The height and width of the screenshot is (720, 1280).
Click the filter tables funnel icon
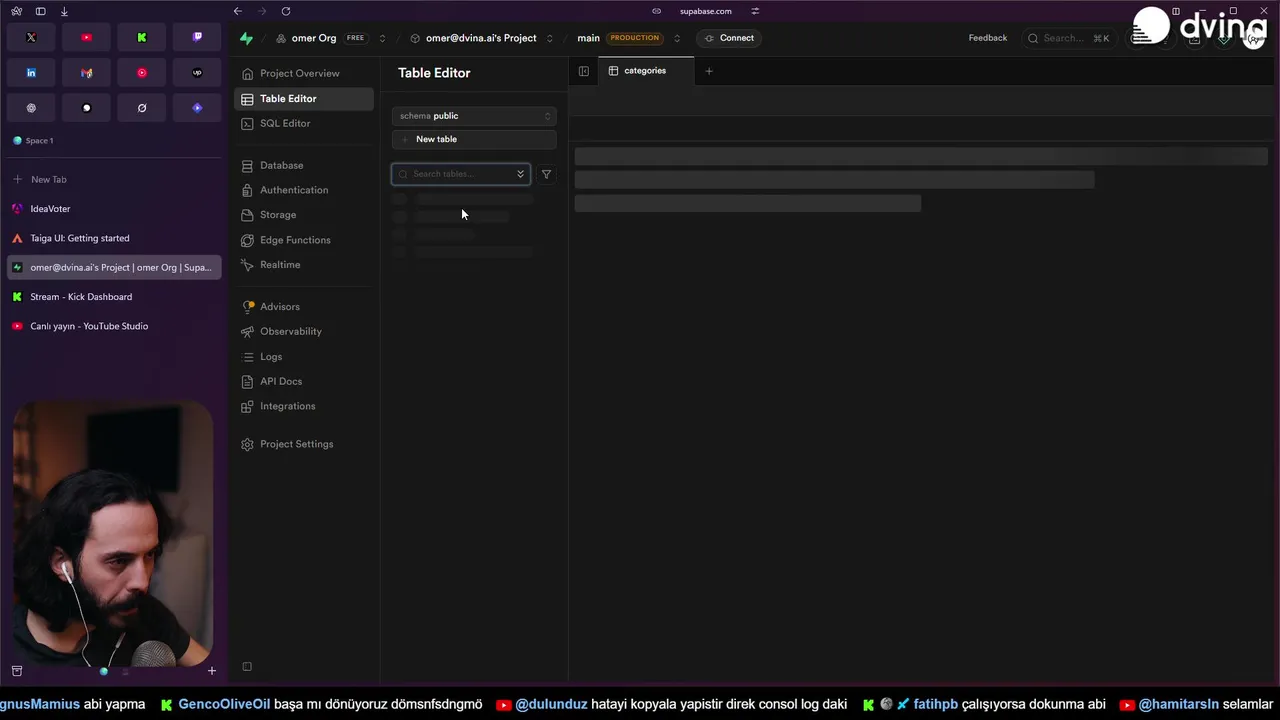click(546, 174)
